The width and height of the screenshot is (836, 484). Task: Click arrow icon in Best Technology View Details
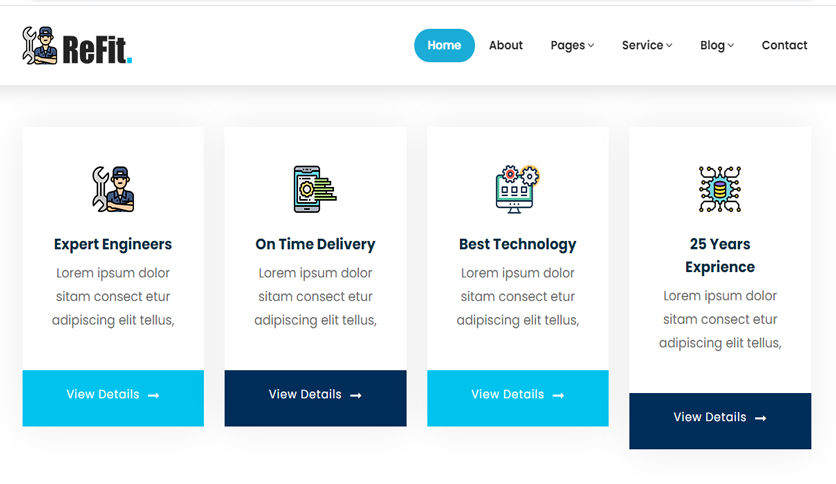pyautogui.click(x=558, y=396)
